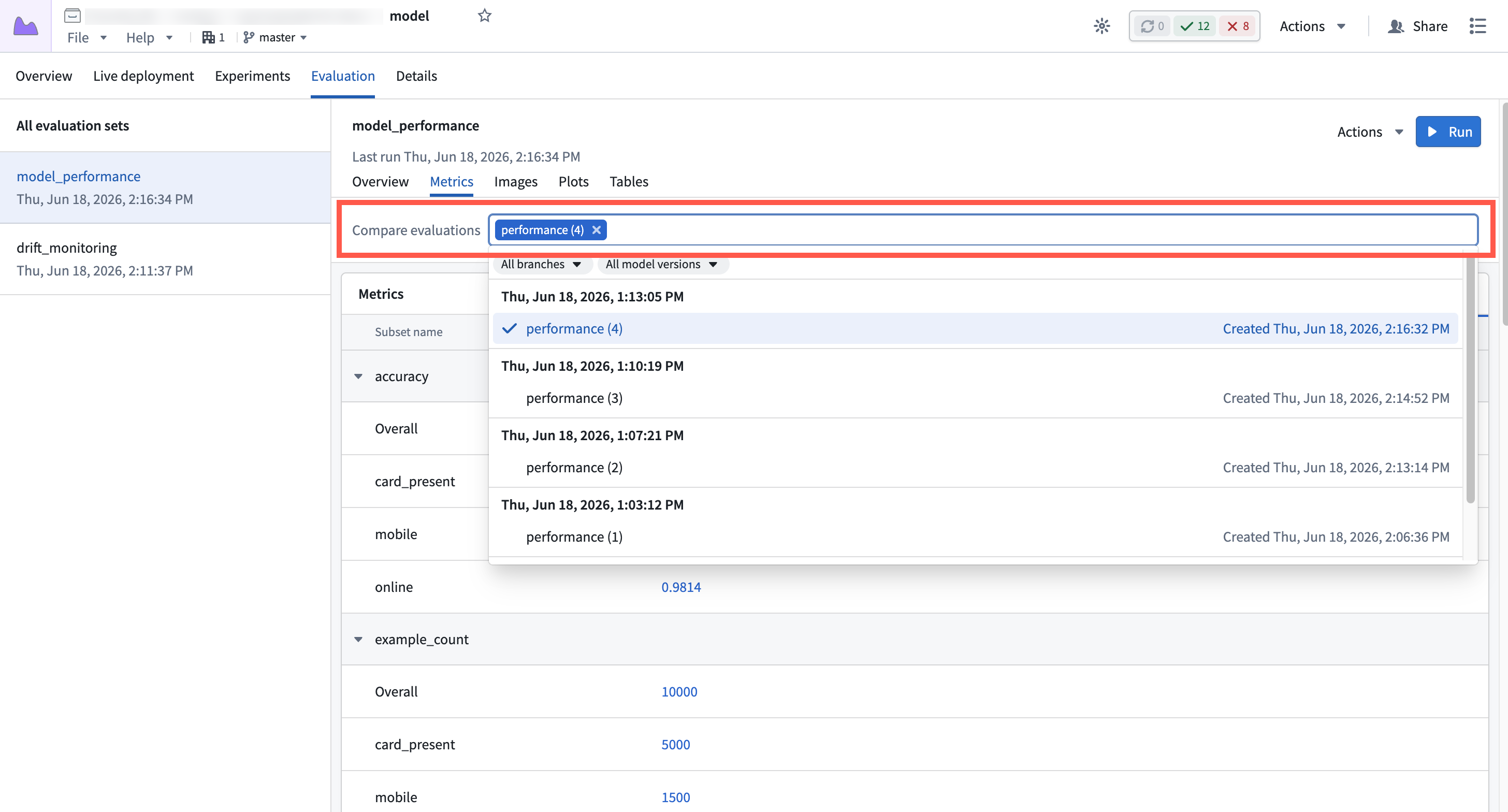Open the Images sub-tab

515,181
